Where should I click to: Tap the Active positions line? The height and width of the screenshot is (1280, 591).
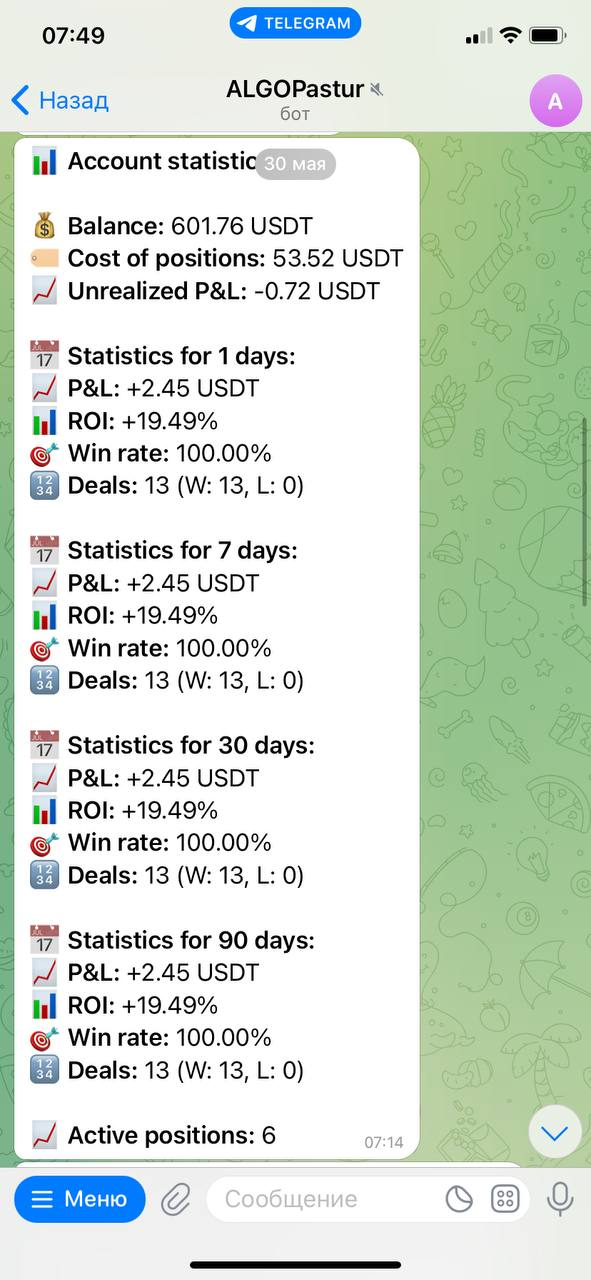point(153,1135)
